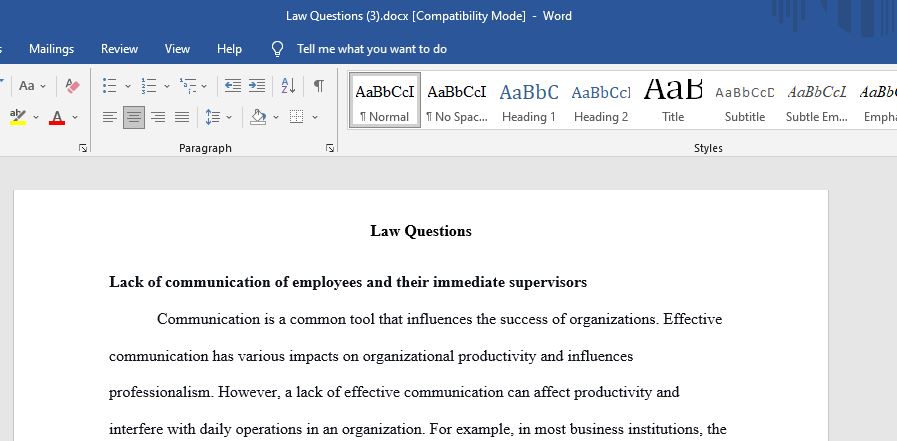Image resolution: width=897 pixels, height=441 pixels.
Task: Expand the shading color dropdown
Action: tap(276, 117)
